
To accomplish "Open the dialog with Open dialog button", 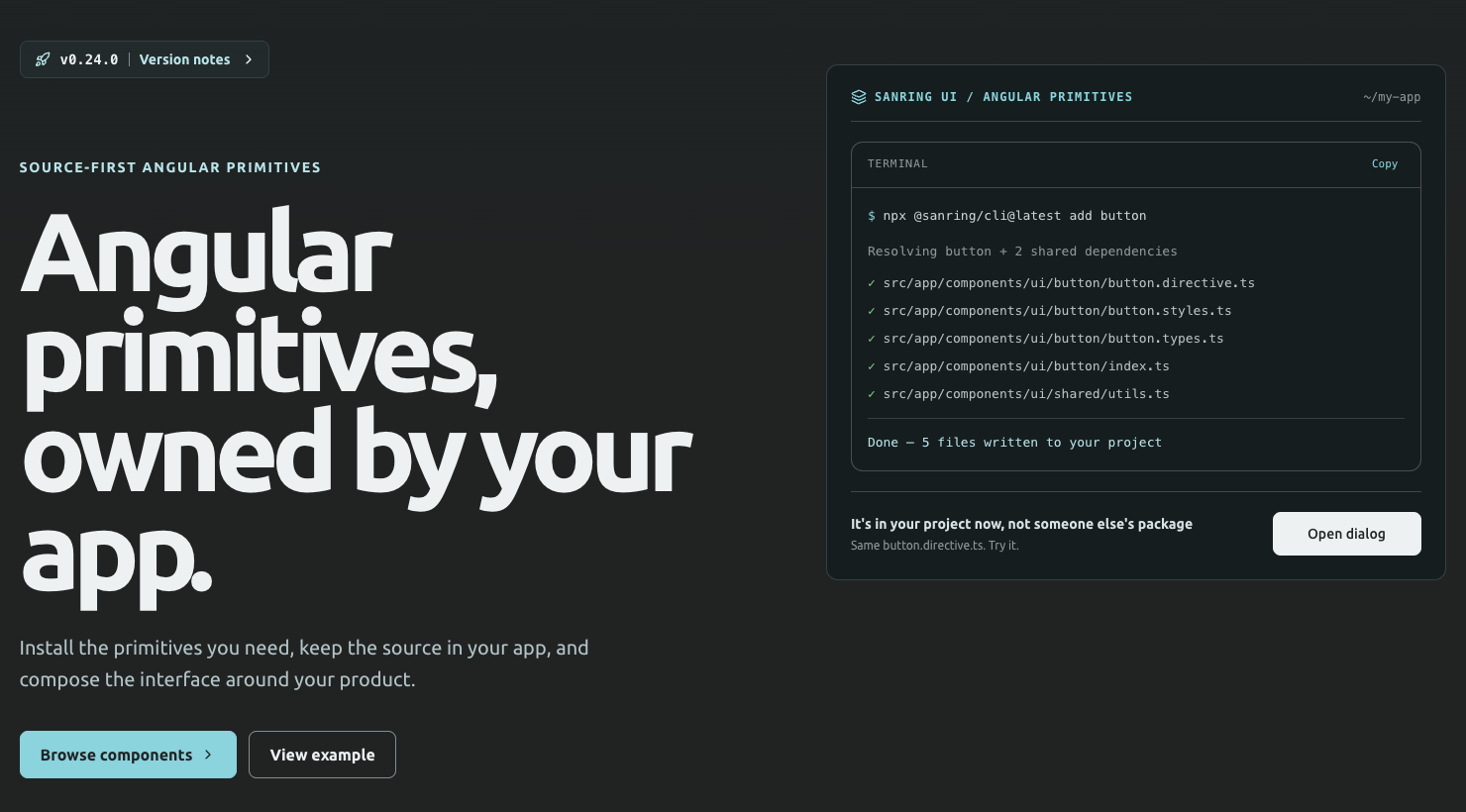I will click(x=1346, y=534).
